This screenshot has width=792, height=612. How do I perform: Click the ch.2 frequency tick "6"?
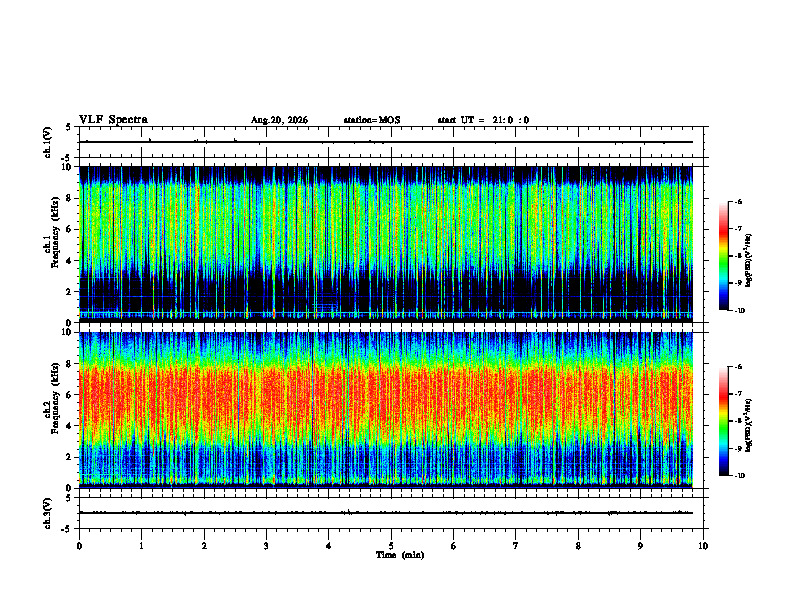click(70, 395)
